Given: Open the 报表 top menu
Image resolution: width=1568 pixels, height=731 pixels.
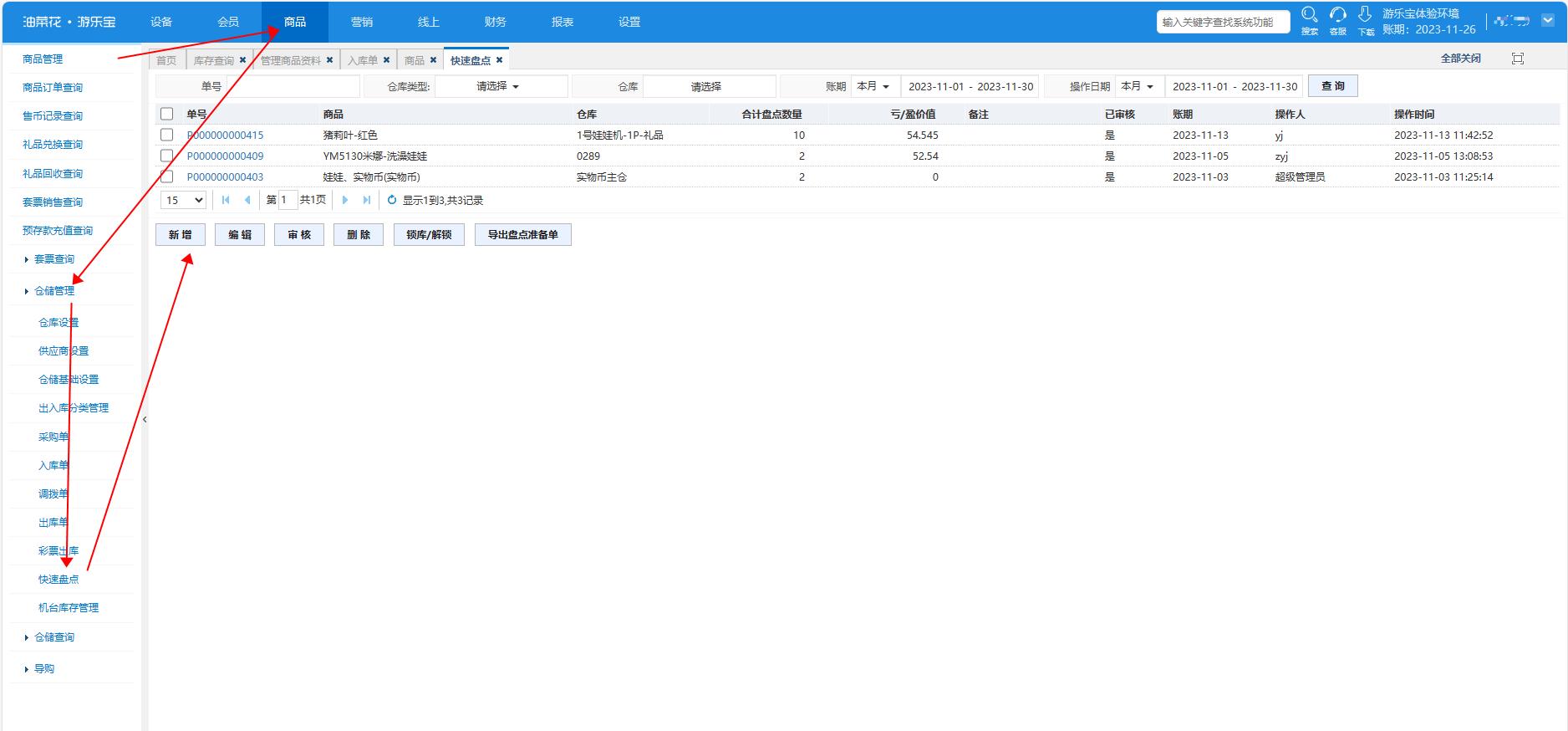Looking at the screenshot, I should click(x=563, y=22).
